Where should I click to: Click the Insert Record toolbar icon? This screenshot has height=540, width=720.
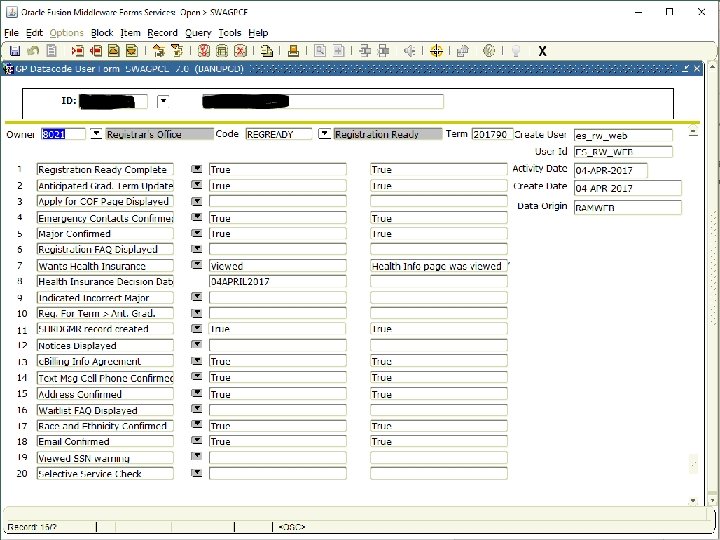[x=78, y=51]
